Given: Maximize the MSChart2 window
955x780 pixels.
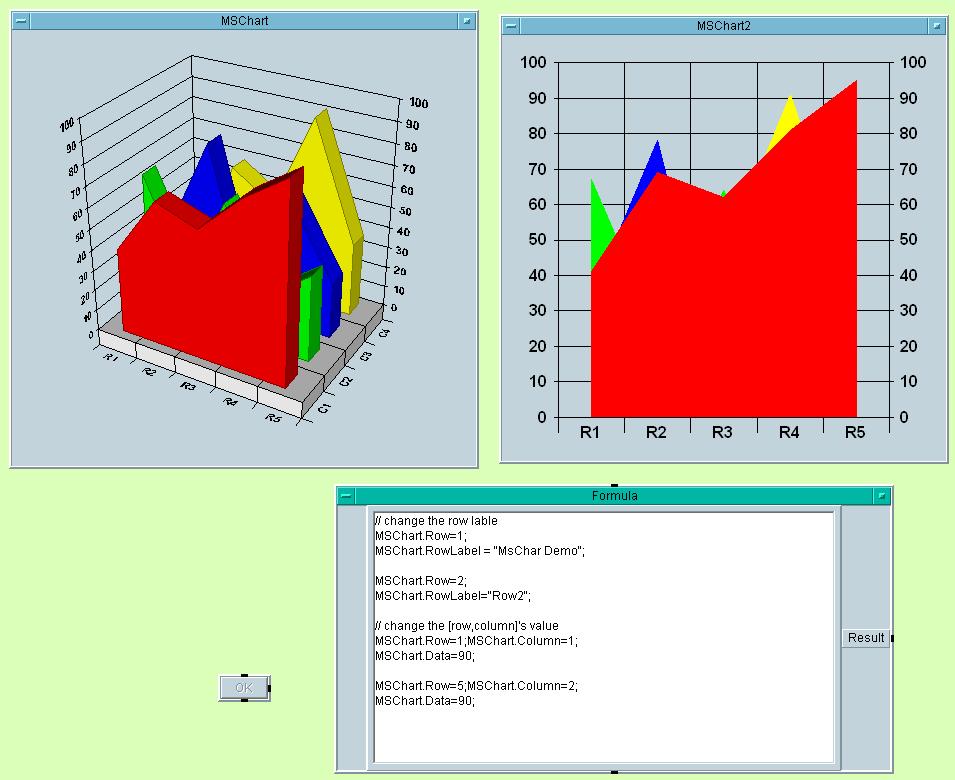Looking at the screenshot, I should [936, 26].
